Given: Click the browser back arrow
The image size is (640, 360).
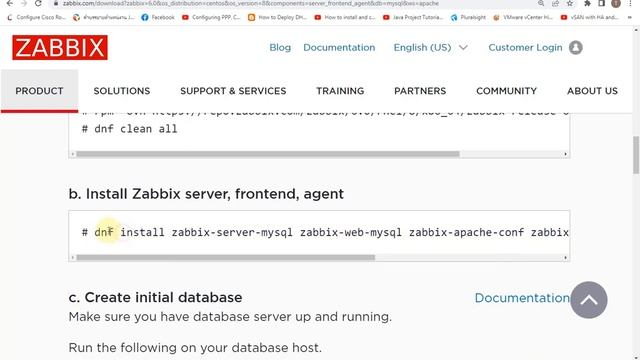Looking at the screenshot, I should click(x=10, y=3).
